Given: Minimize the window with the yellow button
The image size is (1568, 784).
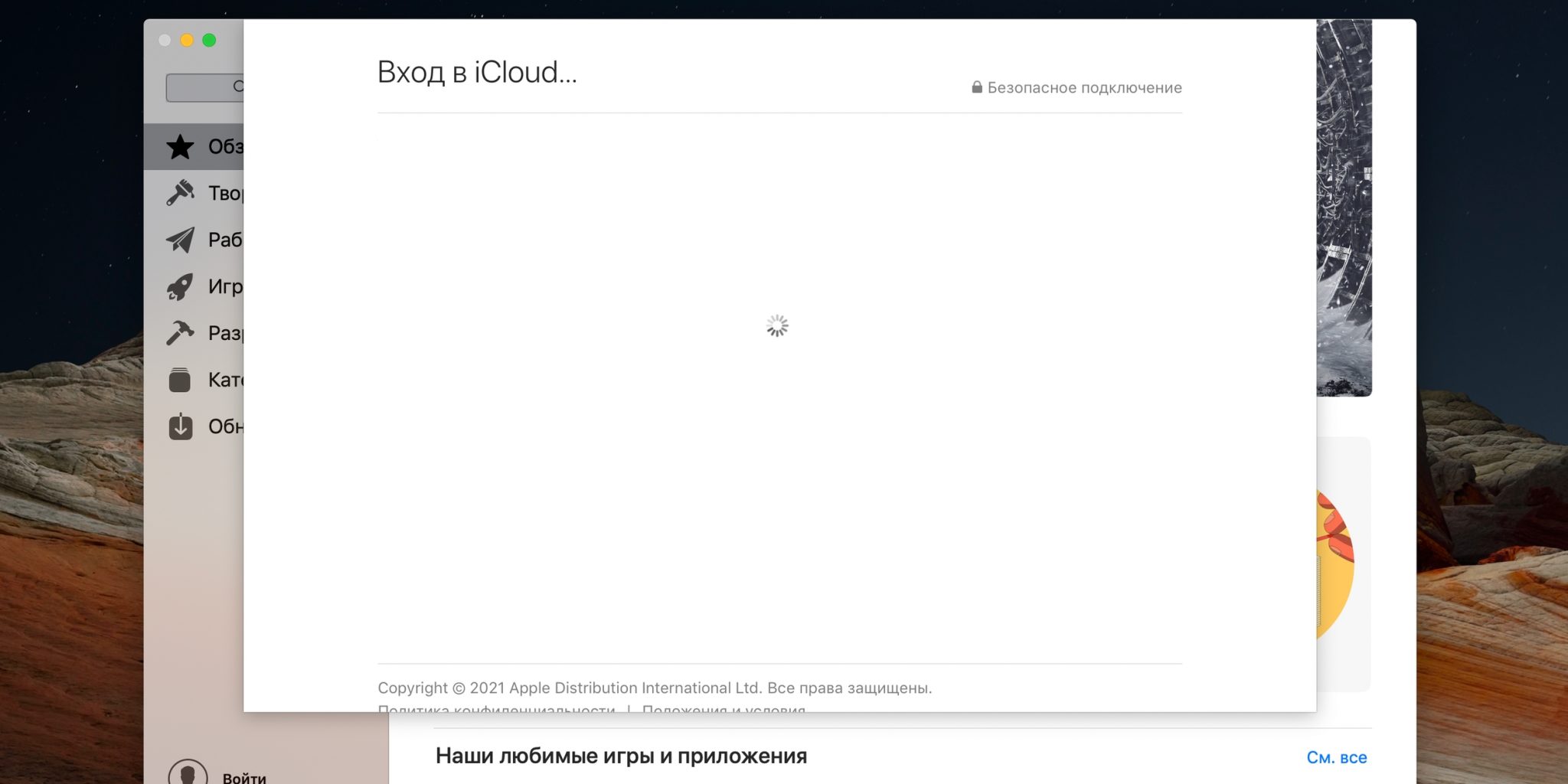Looking at the screenshot, I should pyautogui.click(x=187, y=40).
